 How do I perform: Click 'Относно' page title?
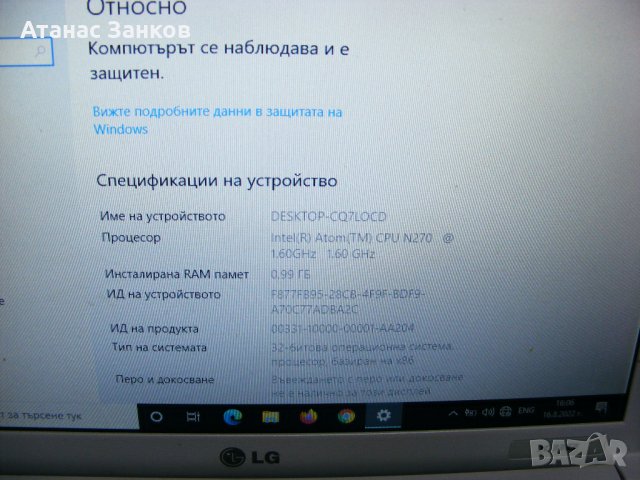136,8
